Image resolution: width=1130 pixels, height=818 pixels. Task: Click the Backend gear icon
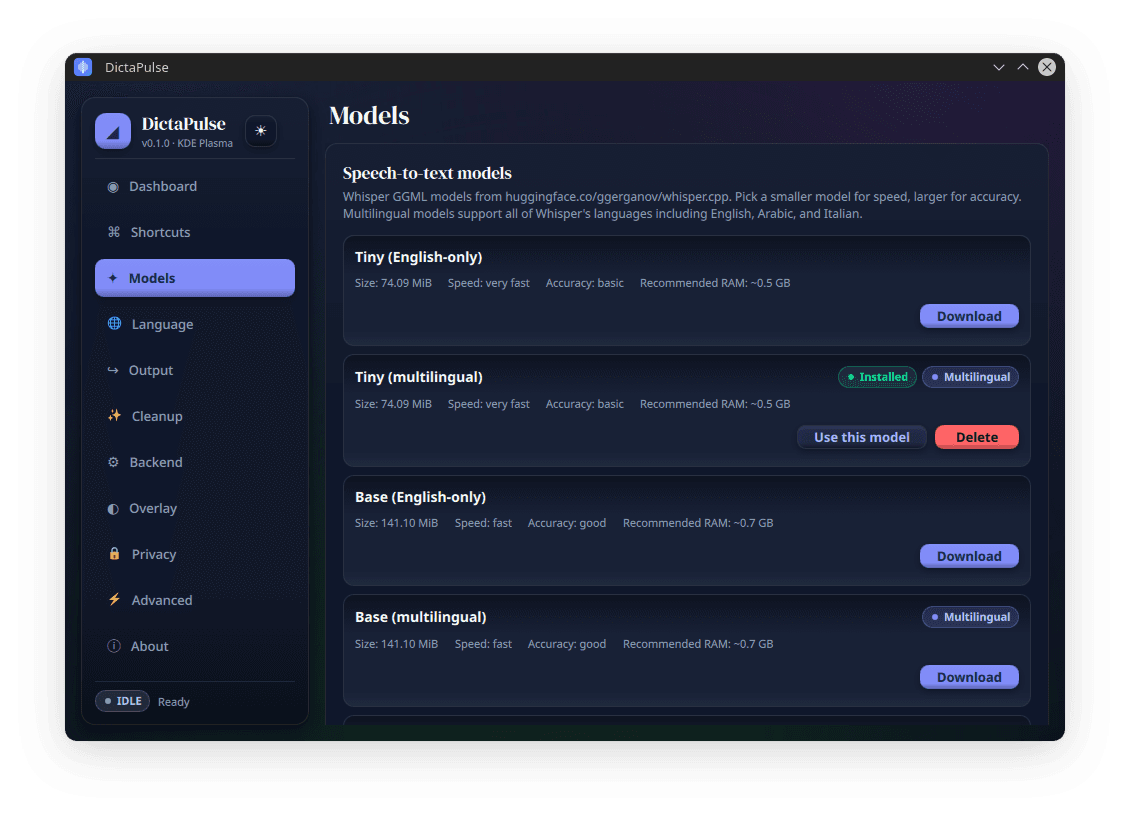[113, 462]
